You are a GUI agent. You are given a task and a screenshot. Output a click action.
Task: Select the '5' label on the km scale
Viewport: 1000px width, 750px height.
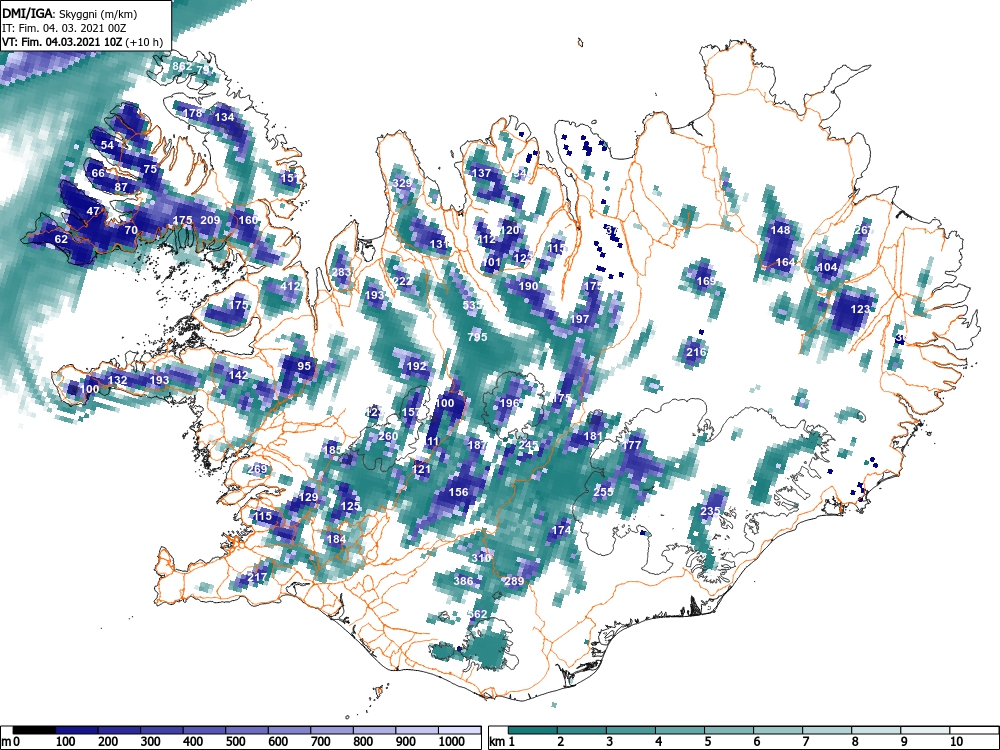[x=707, y=742]
